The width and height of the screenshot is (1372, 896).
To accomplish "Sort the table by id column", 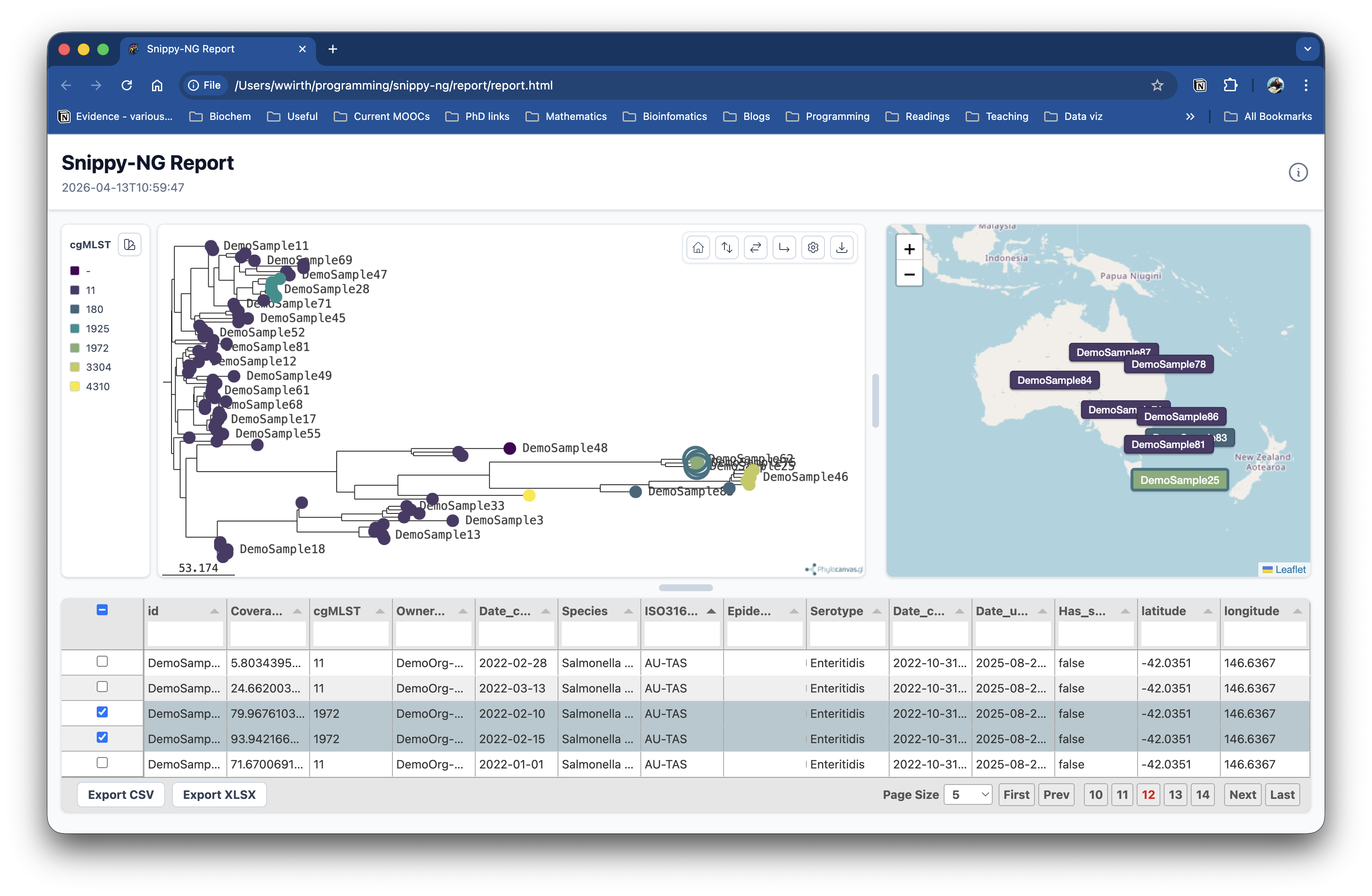I will [x=214, y=611].
